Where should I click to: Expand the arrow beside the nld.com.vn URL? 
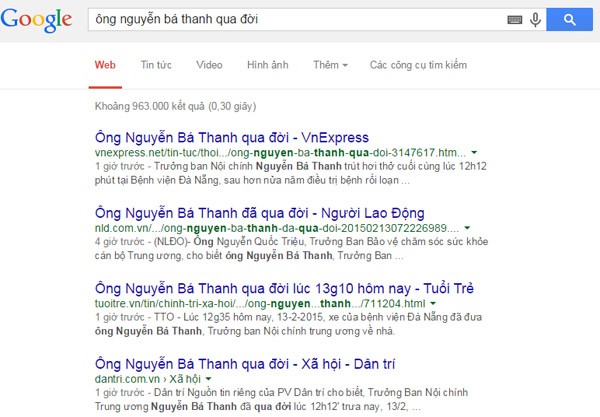coord(467,228)
